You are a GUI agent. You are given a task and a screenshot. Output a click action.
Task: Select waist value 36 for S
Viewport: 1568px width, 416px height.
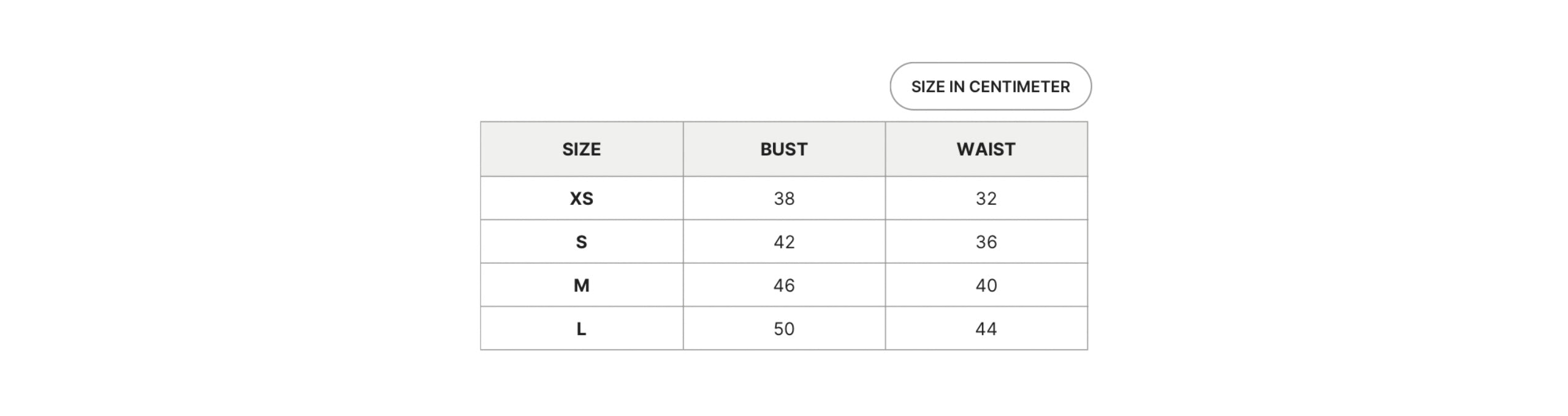pos(986,242)
